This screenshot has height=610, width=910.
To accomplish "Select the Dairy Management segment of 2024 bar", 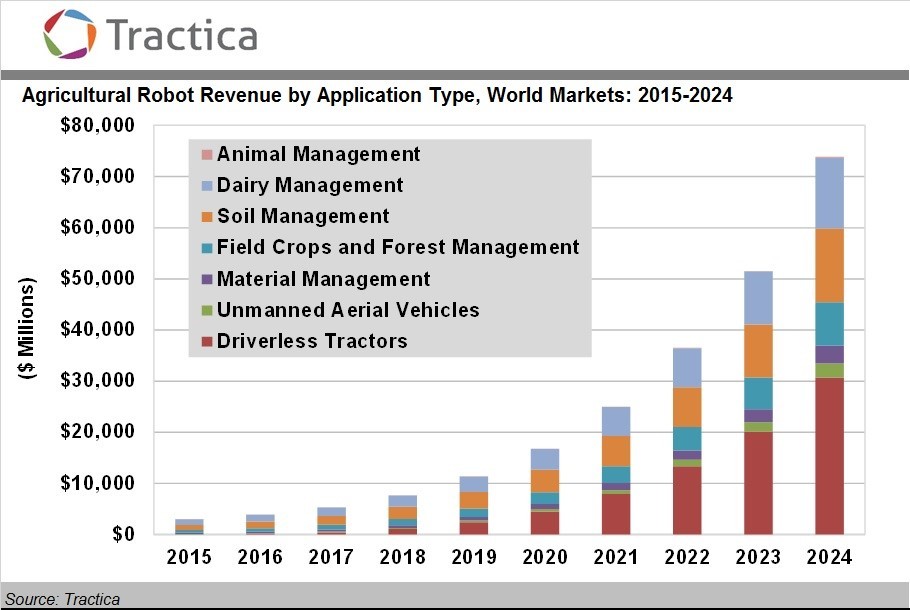I will tap(829, 193).
